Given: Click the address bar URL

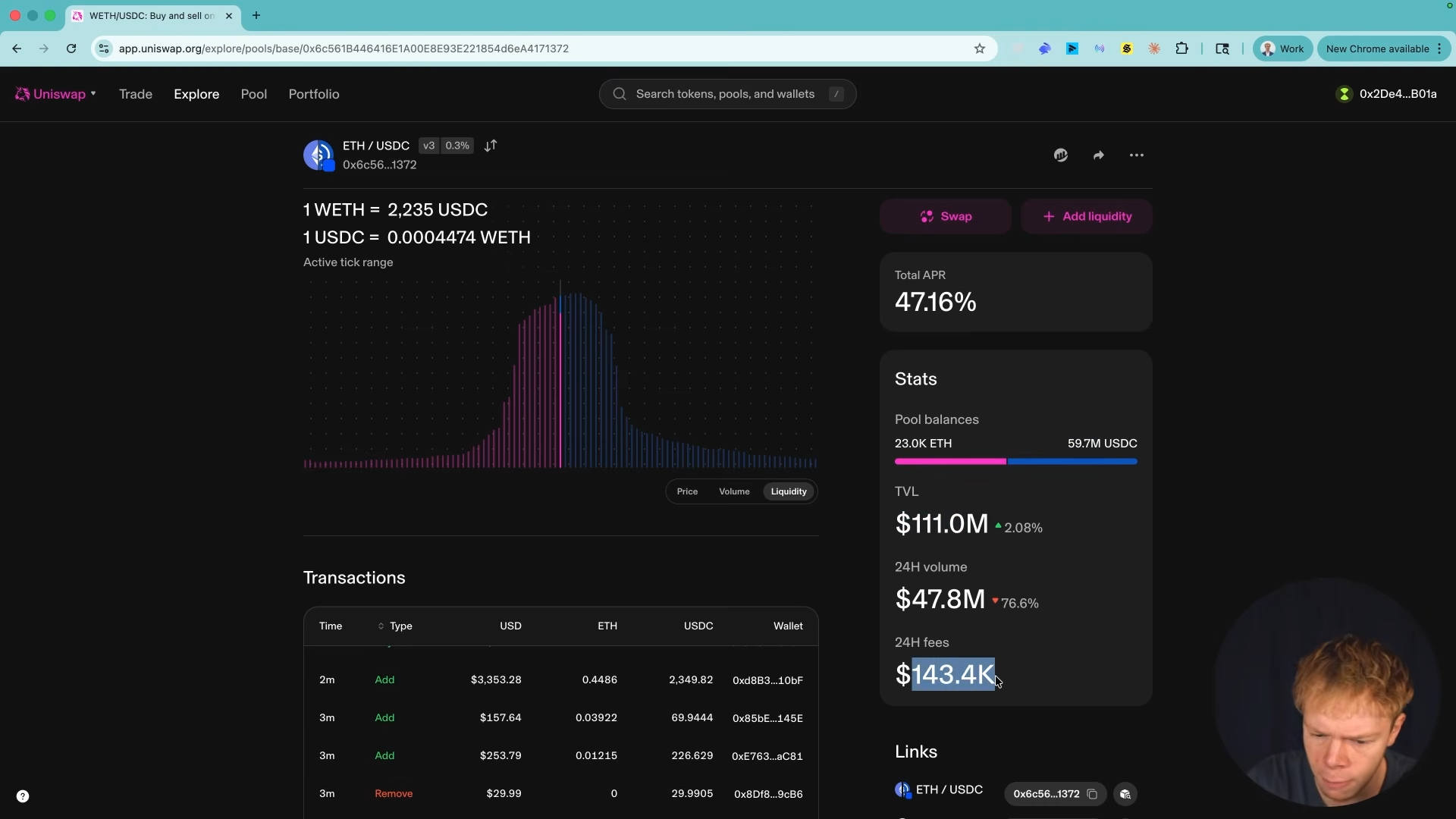Looking at the screenshot, I should [344, 49].
